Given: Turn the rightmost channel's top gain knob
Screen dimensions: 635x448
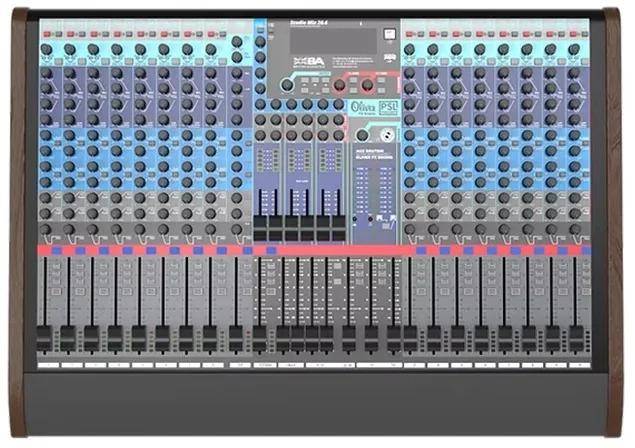Looking at the screenshot, I should [x=574, y=49].
